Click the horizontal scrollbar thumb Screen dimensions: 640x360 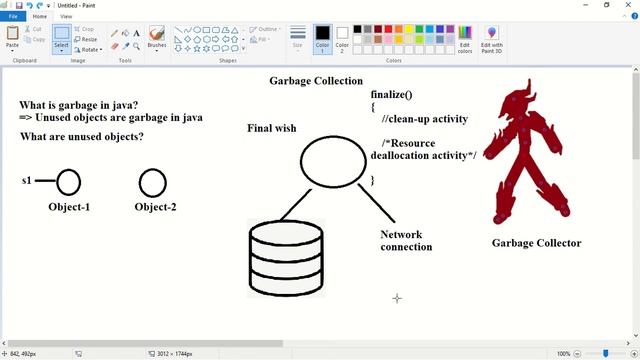(x=145, y=344)
